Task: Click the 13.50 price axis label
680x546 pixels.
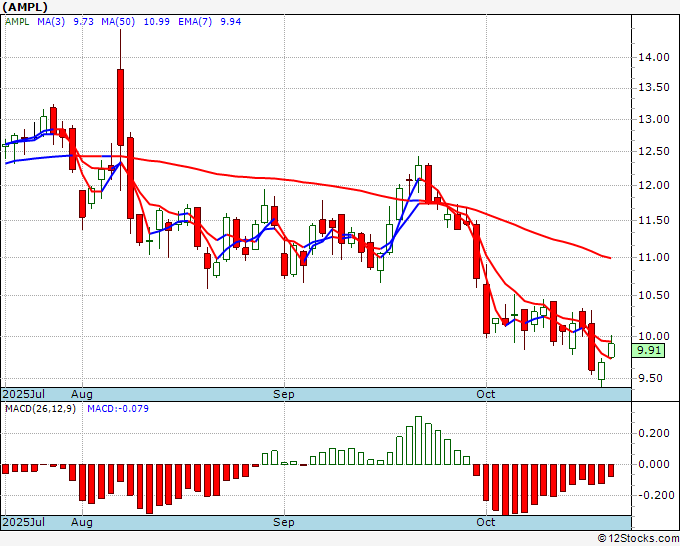Action: [654, 88]
